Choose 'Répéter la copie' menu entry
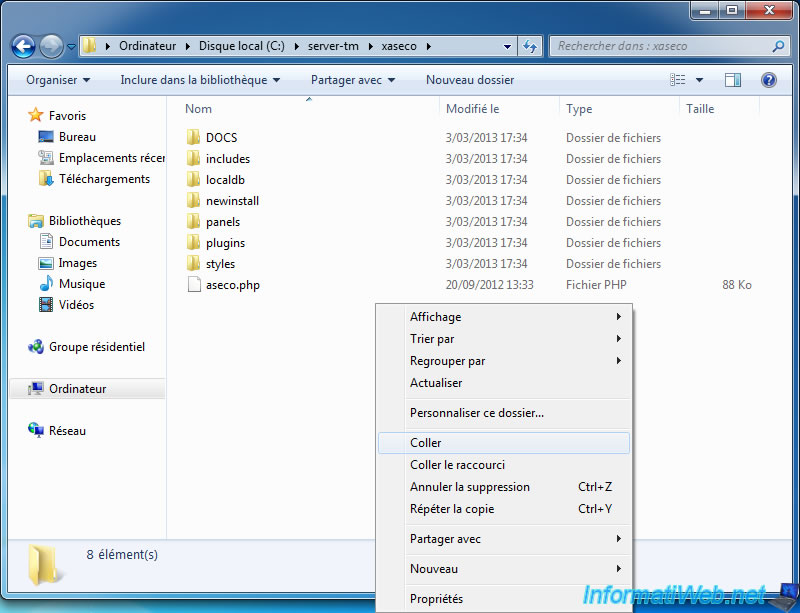This screenshot has height=613, width=800. pyautogui.click(x=504, y=509)
